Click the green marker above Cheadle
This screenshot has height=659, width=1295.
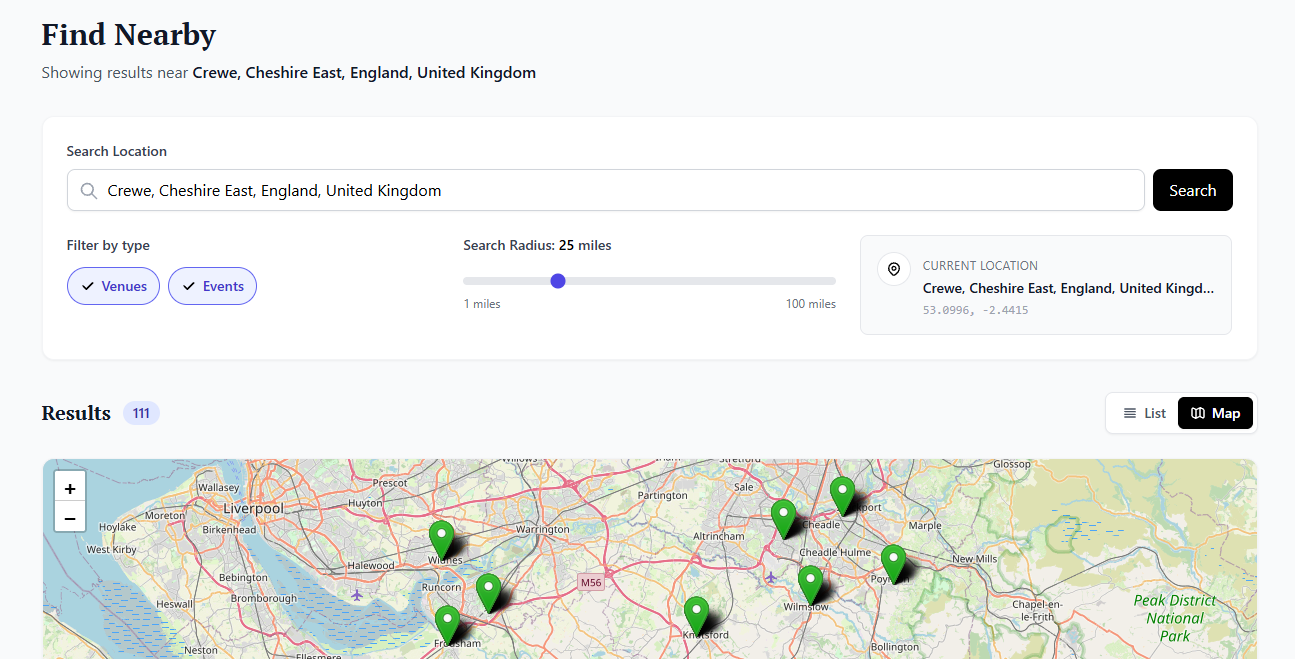point(783,520)
